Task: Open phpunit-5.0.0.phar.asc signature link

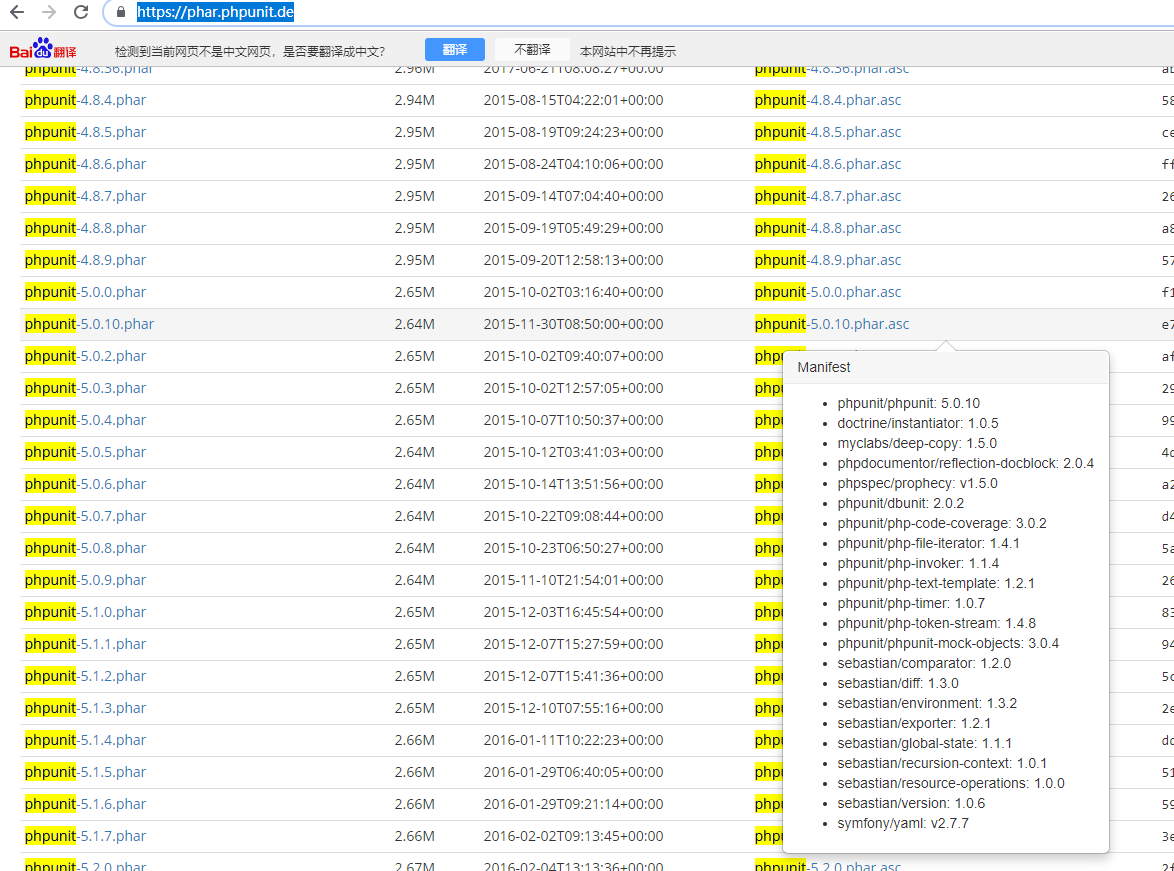Action: pyautogui.click(x=828, y=292)
